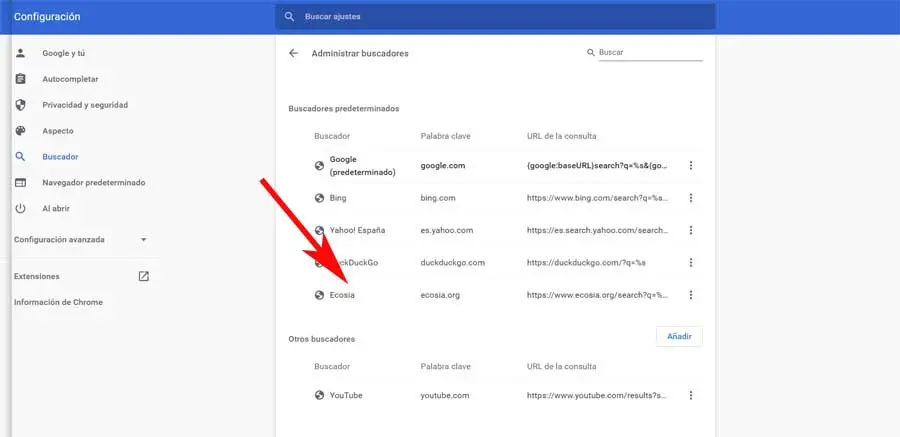Click the external link icon beside Extensiones
Screen dimensions: 900x437
143,276
